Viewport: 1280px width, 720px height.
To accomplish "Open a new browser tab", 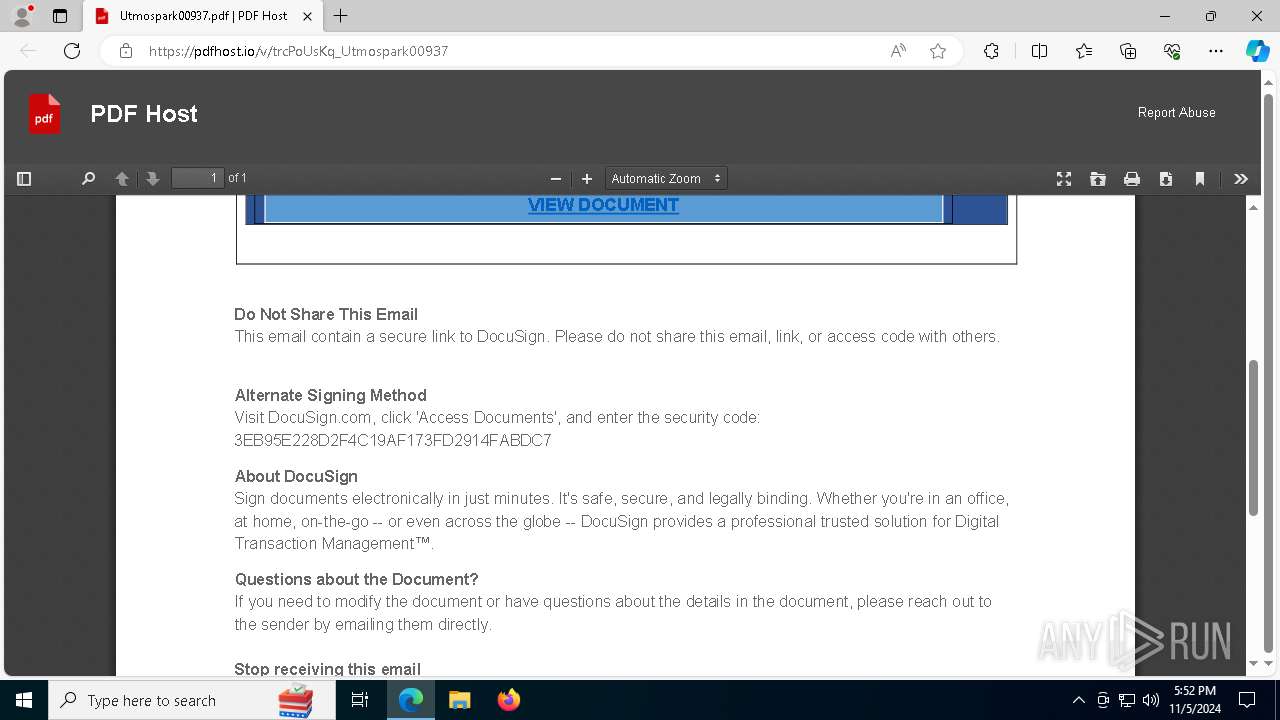I will (340, 16).
